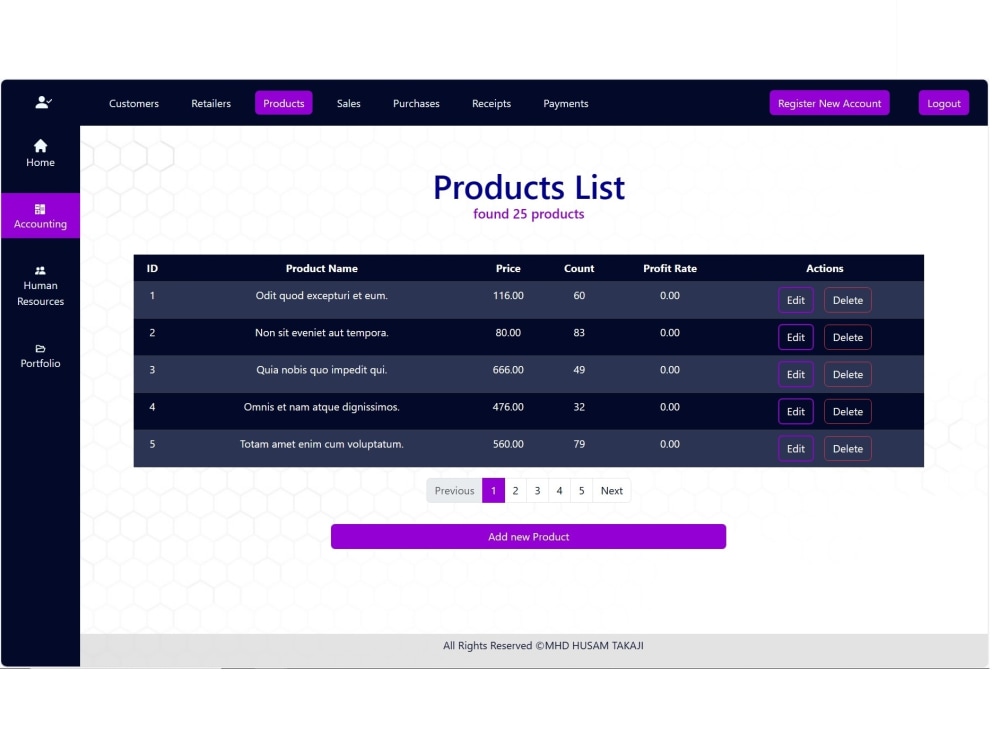Open the Products tab
The image size is (1000, 750).
283,103
